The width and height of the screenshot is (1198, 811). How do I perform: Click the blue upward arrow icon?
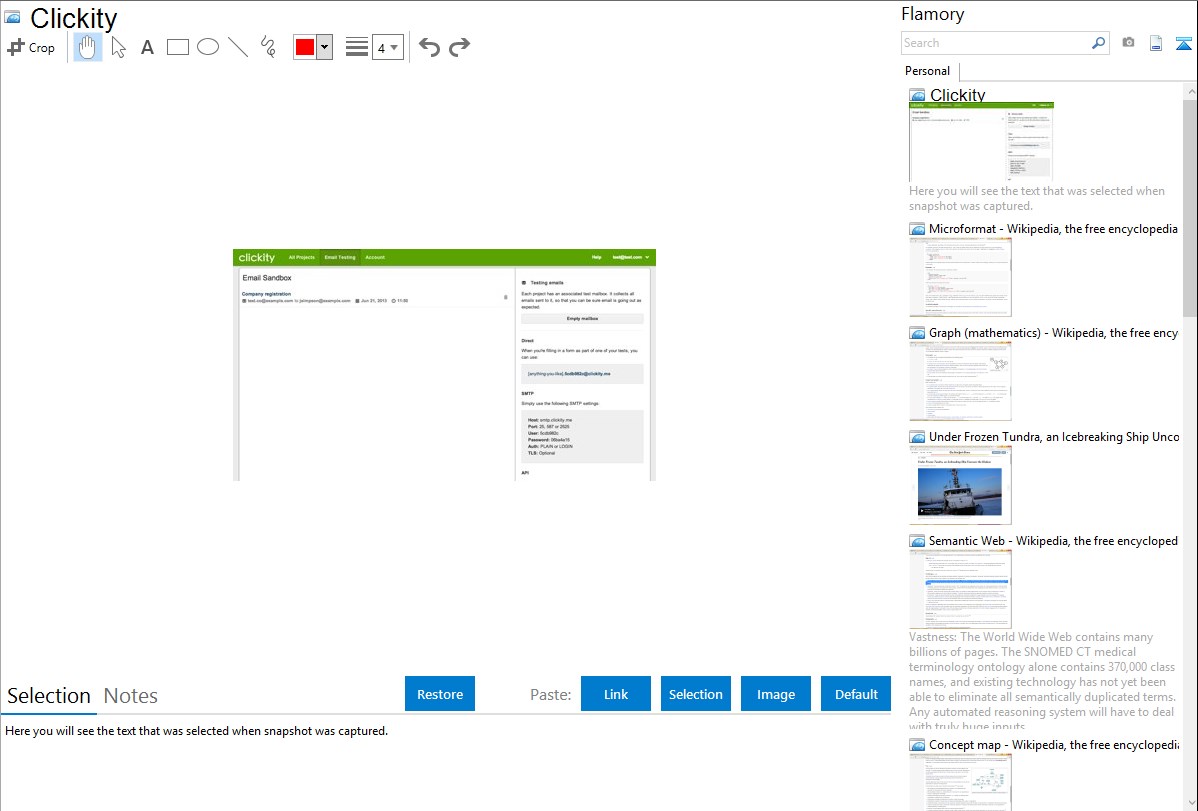tap(1183, 43)
